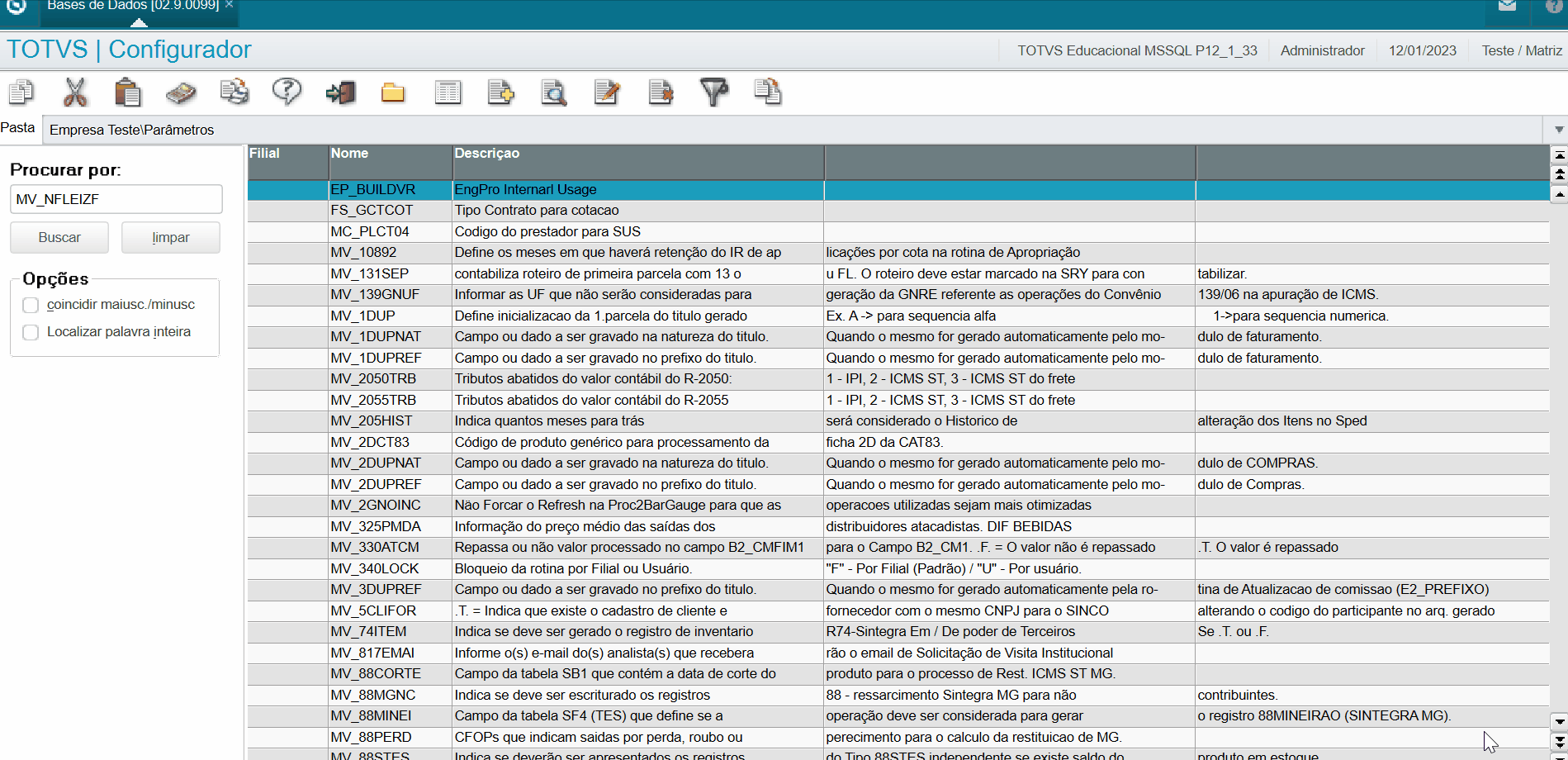The width and height of the screenshot is (1568, 760).
Task: Click the Delete record document icon
Action: [661, 92]
